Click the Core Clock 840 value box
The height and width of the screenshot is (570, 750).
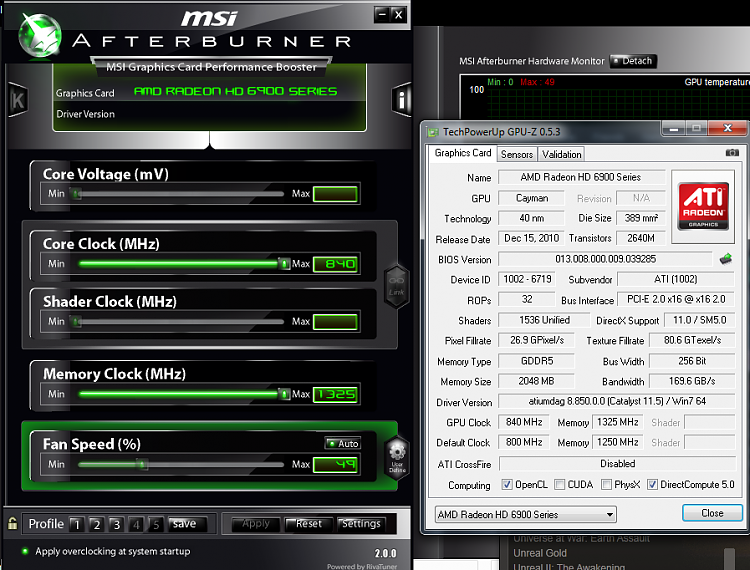click(335, 264)
